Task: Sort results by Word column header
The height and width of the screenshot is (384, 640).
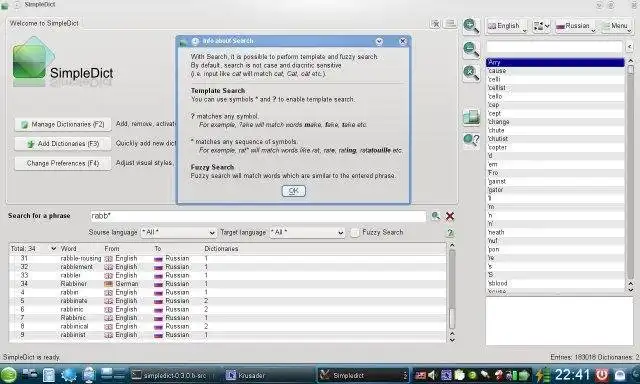Action: pyautogui.click(x=68, y=249)
